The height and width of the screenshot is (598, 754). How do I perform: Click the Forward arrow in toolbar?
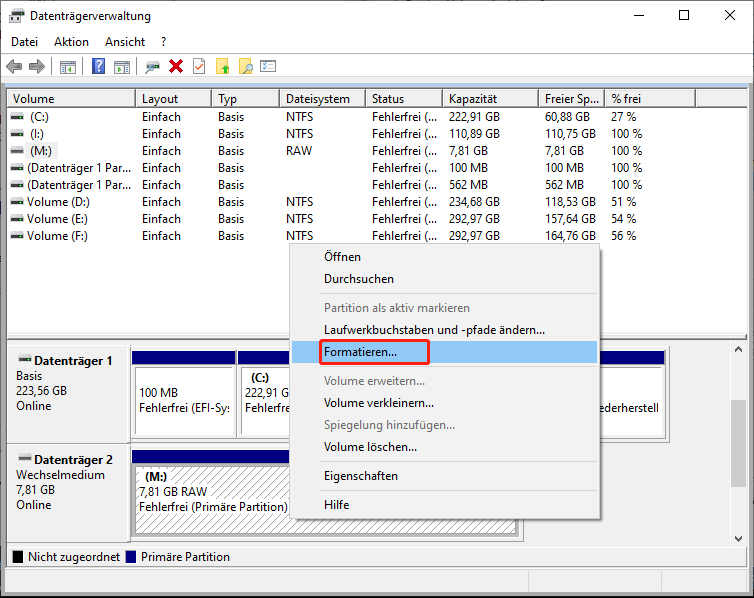[37, 66]
